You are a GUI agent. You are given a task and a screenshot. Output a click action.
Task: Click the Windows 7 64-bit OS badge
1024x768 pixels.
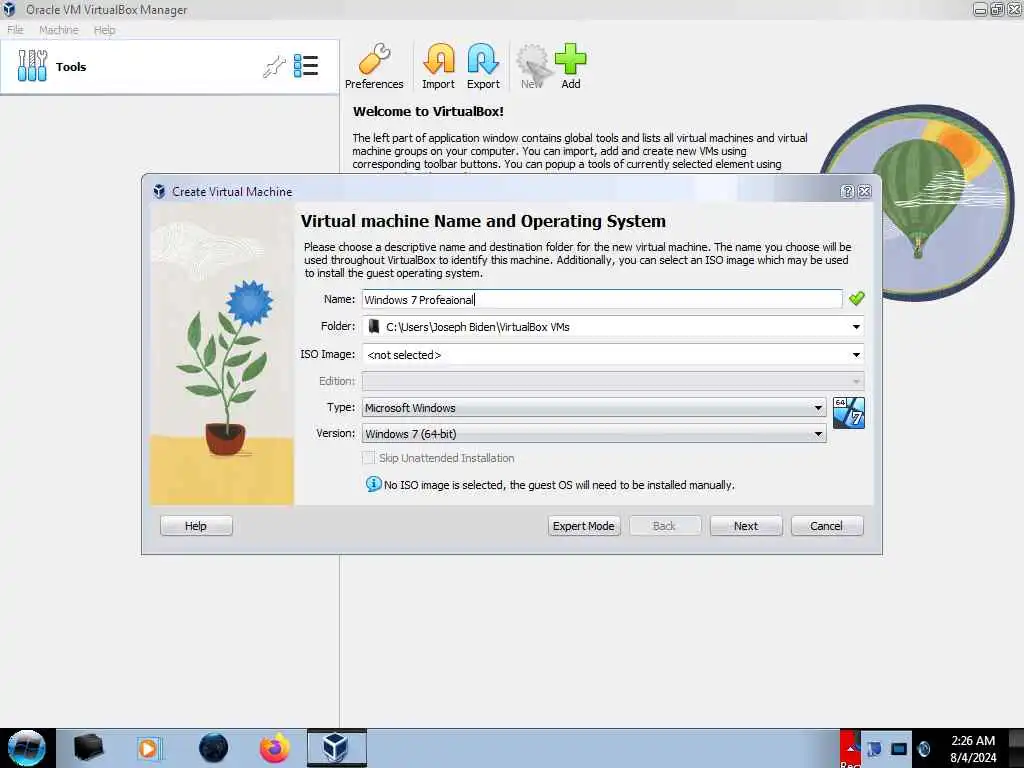click(x=849, y=413)
